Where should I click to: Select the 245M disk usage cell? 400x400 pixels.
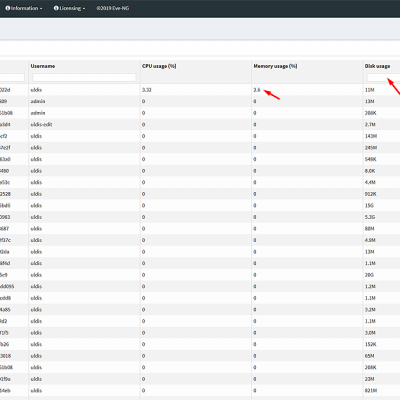point(371,148)
